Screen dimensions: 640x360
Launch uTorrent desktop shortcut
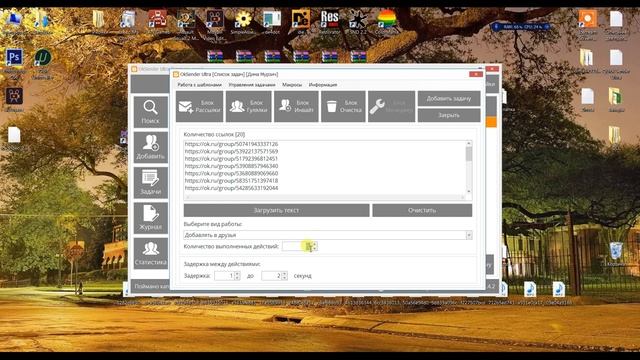click(43, 58)
